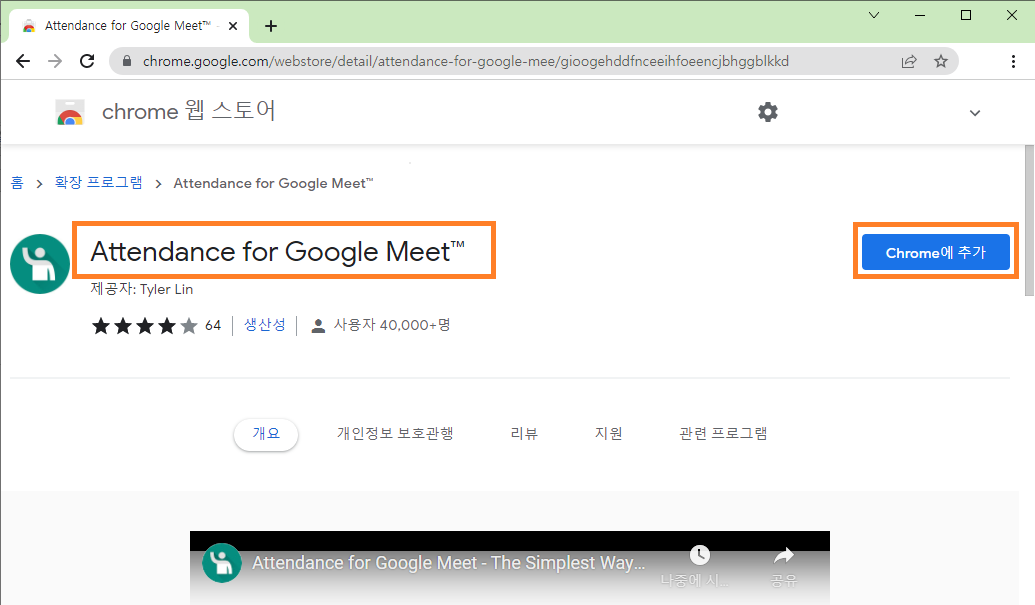Select the 개요 tab

tap(266, 433)
